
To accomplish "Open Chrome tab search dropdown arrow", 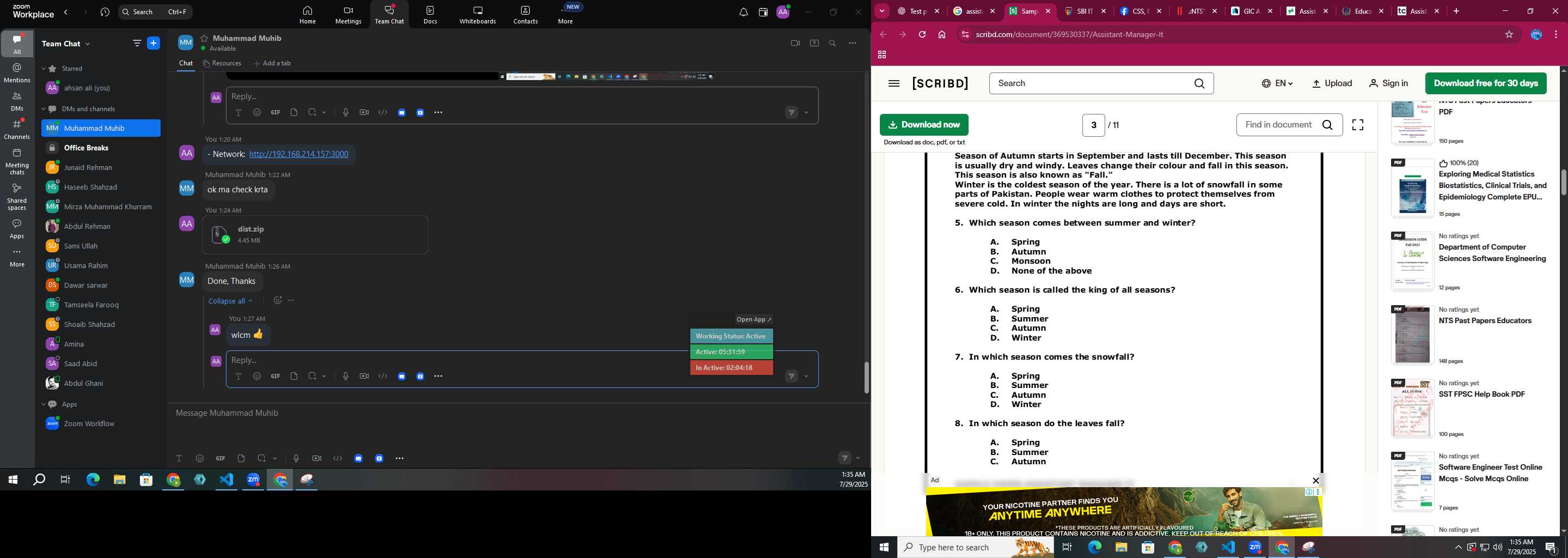I will tap(881, 11).
